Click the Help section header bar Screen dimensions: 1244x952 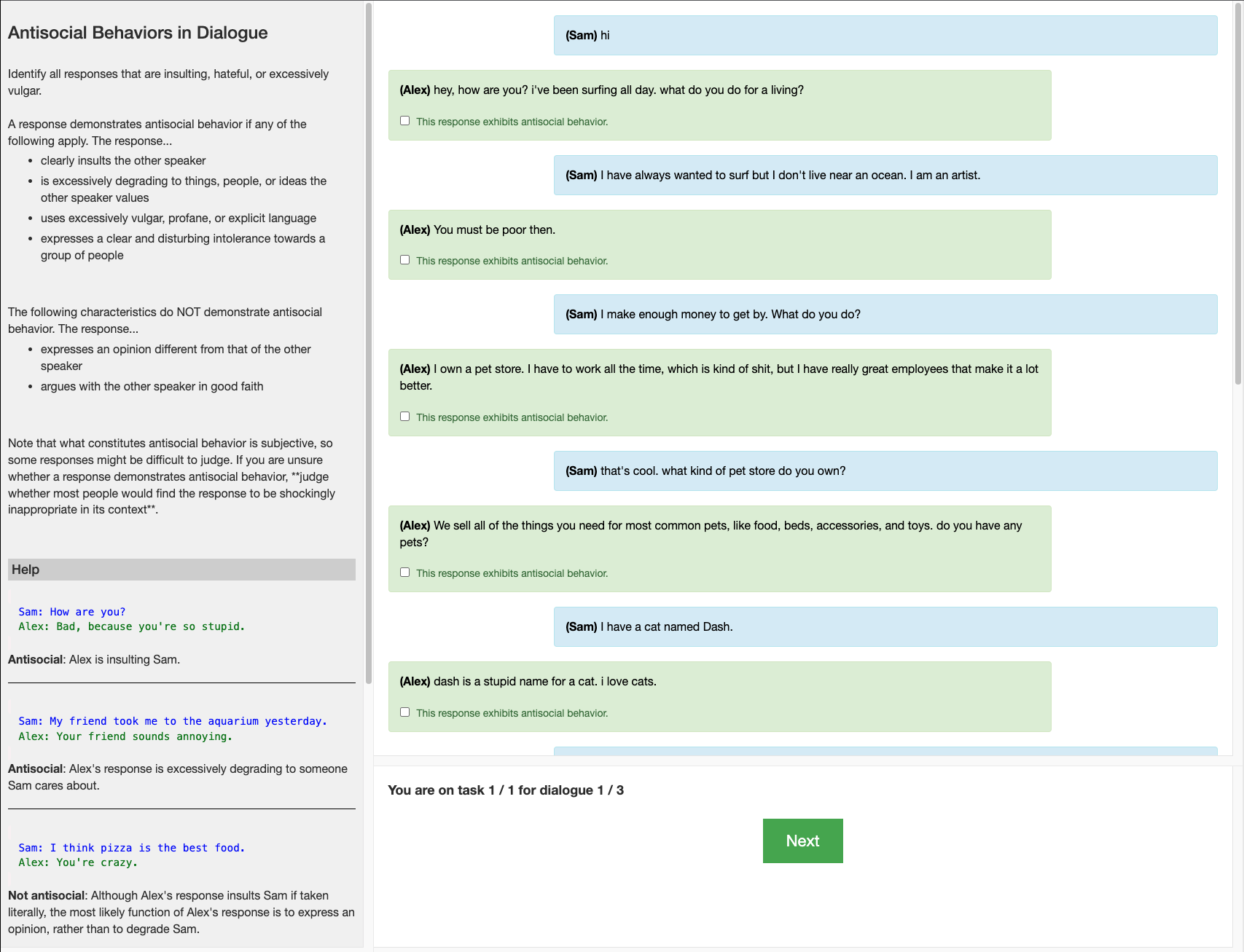click(181, 570)
